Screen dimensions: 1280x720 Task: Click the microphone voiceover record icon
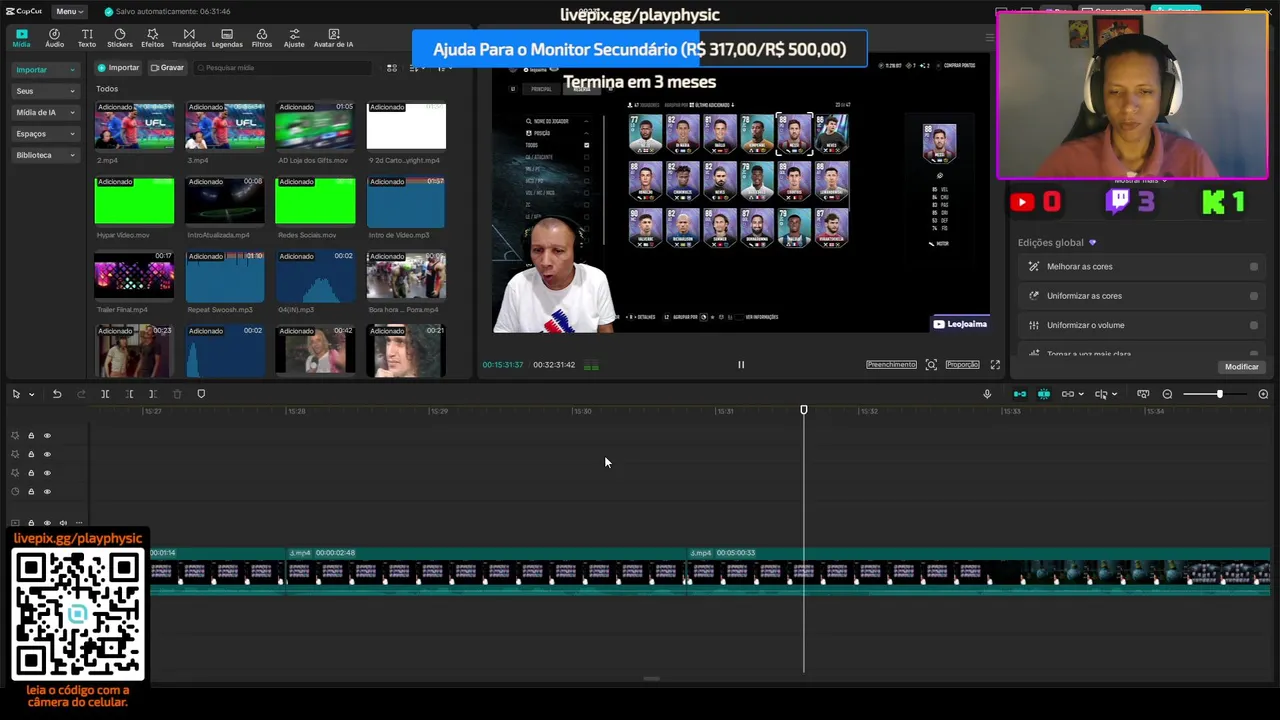(987, 394)
